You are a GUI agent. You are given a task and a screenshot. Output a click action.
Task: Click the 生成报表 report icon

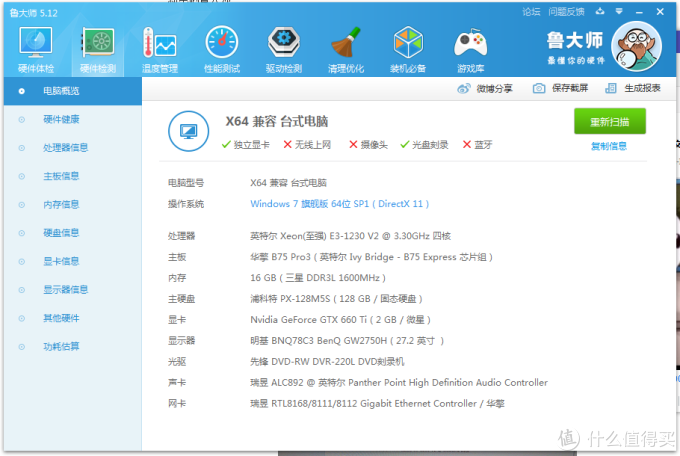(611, 89)
